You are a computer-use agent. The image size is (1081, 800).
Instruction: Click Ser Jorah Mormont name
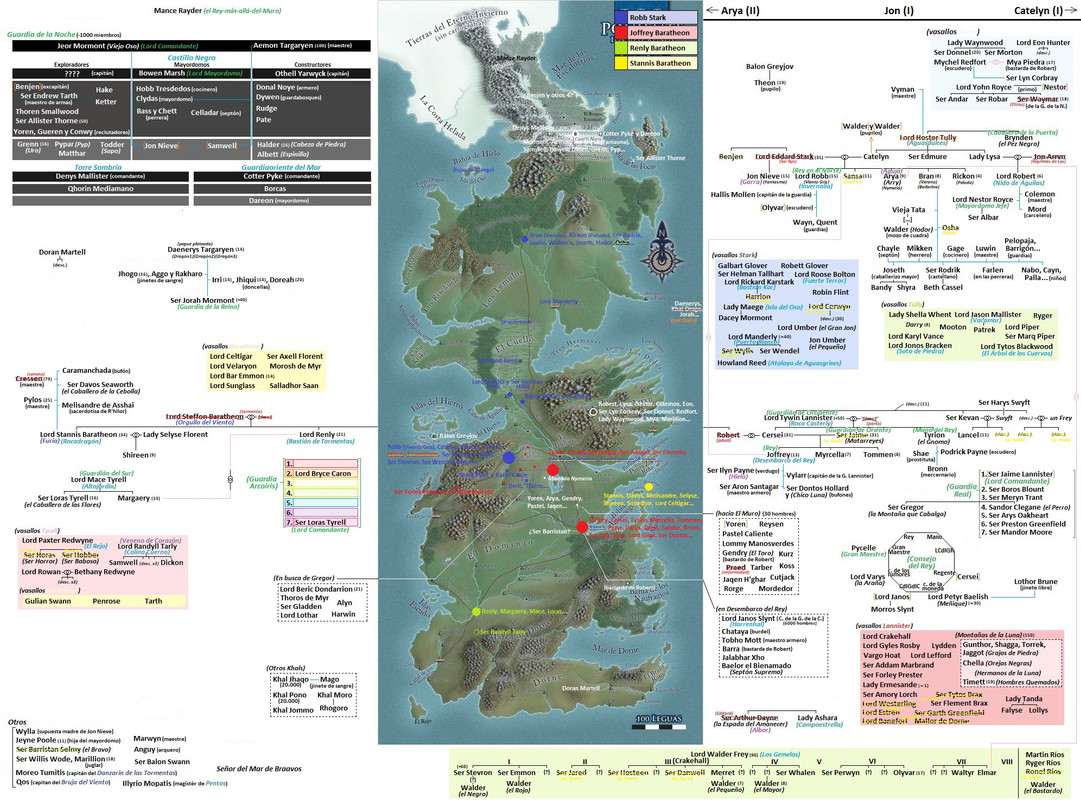point(202,300)
